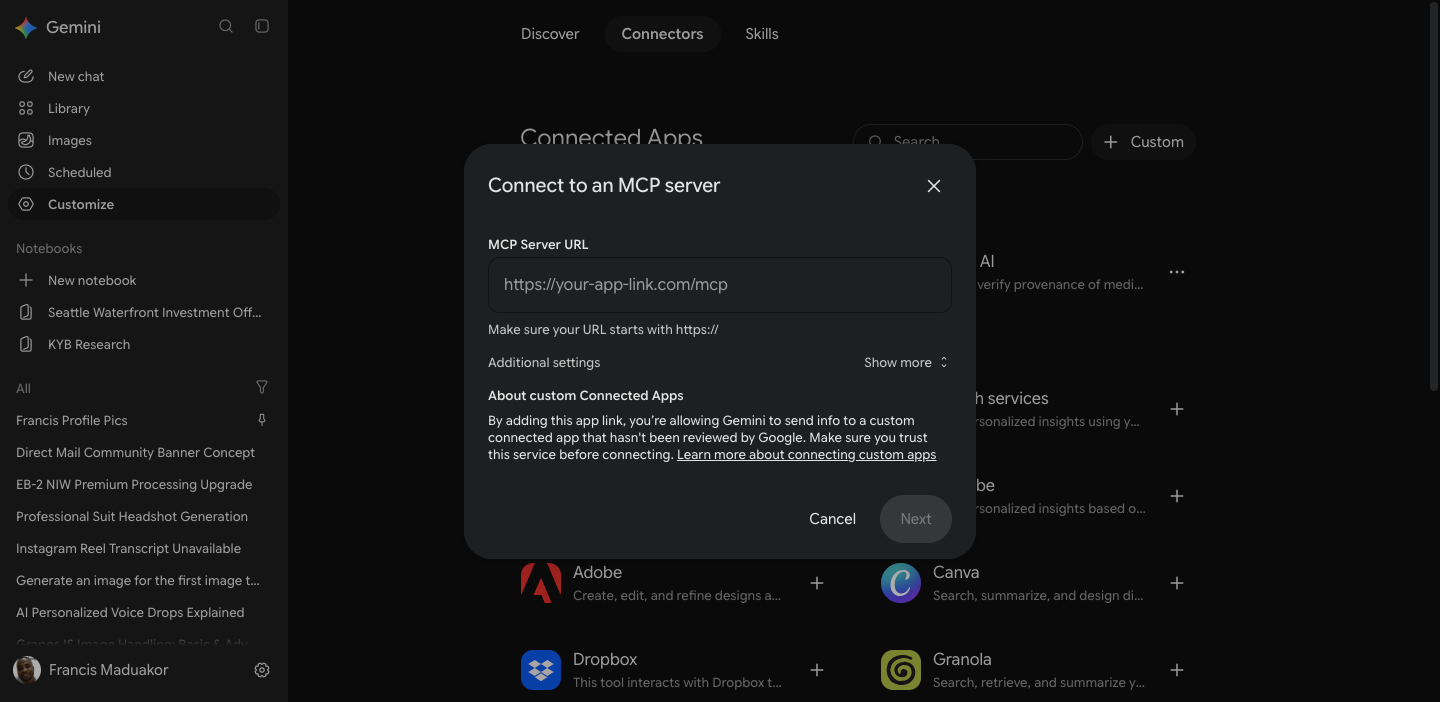1440x702 pixels.
Task: Open the settings gear beside Francis Maduakor
Action: 262,670
